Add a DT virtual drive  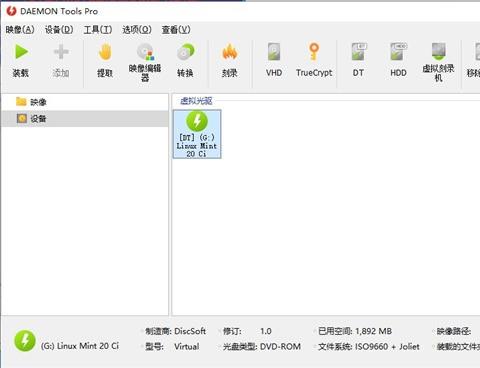click(x=359, y=52)
